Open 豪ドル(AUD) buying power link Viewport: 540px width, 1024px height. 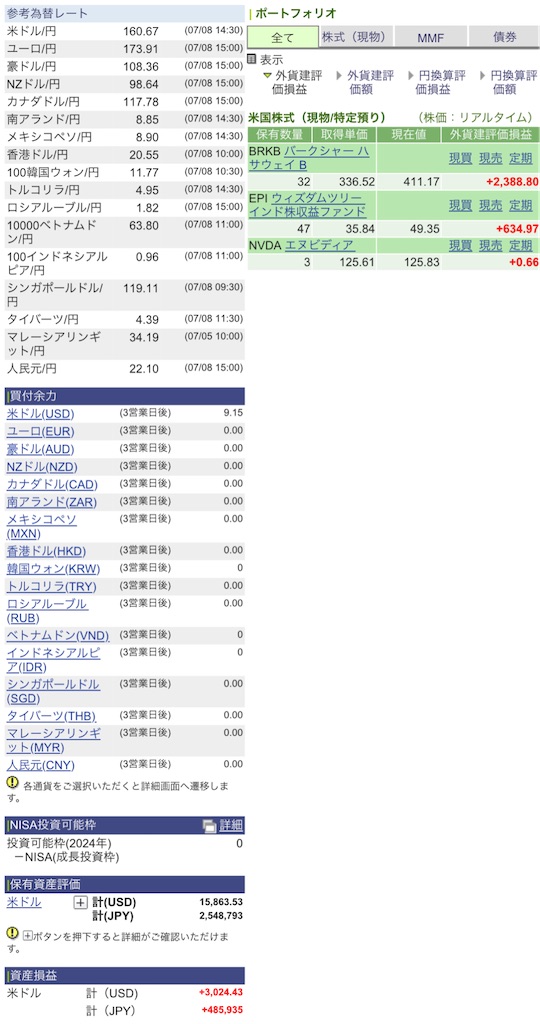click(40, 449)
